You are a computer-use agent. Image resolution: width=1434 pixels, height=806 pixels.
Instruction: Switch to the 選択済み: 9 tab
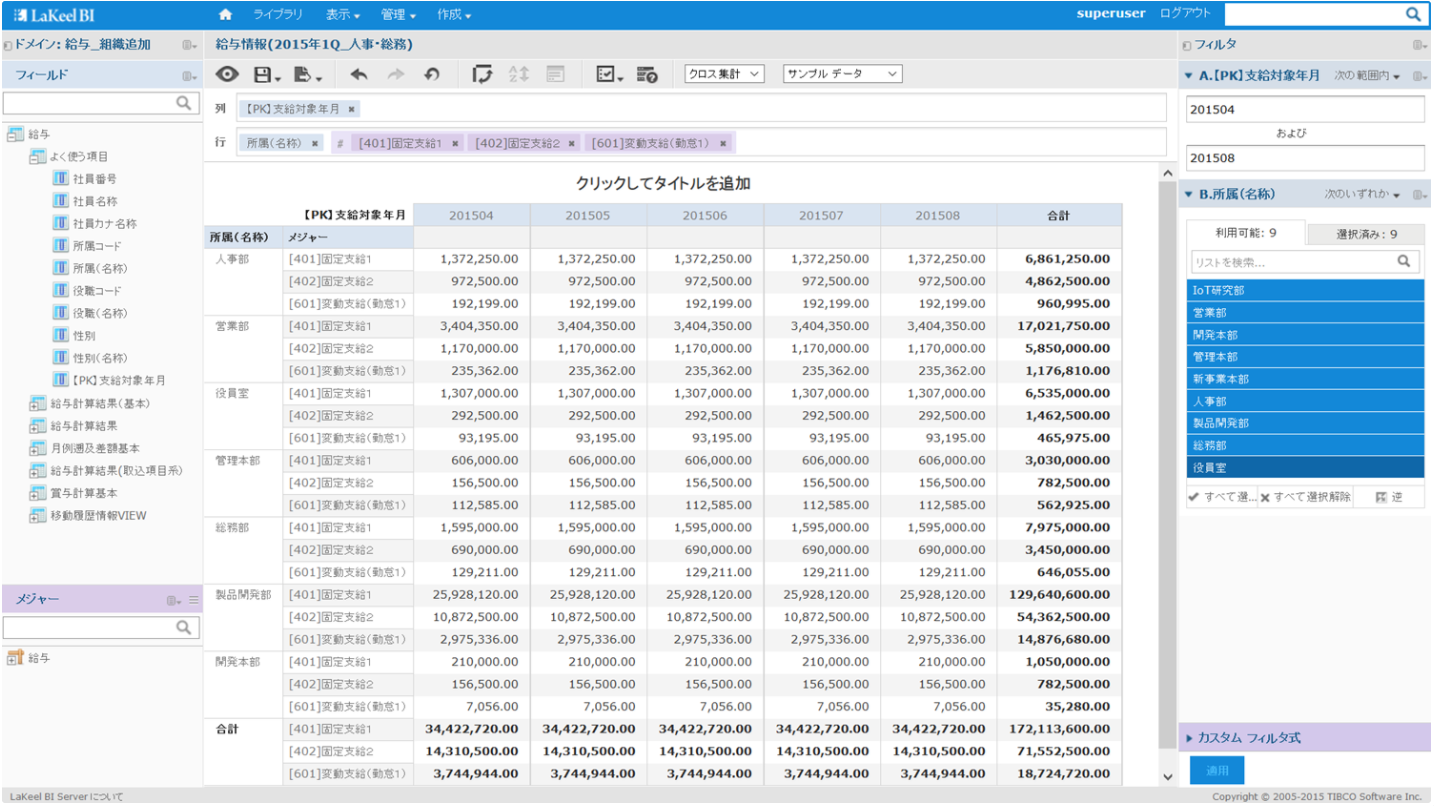(1366, 234)
